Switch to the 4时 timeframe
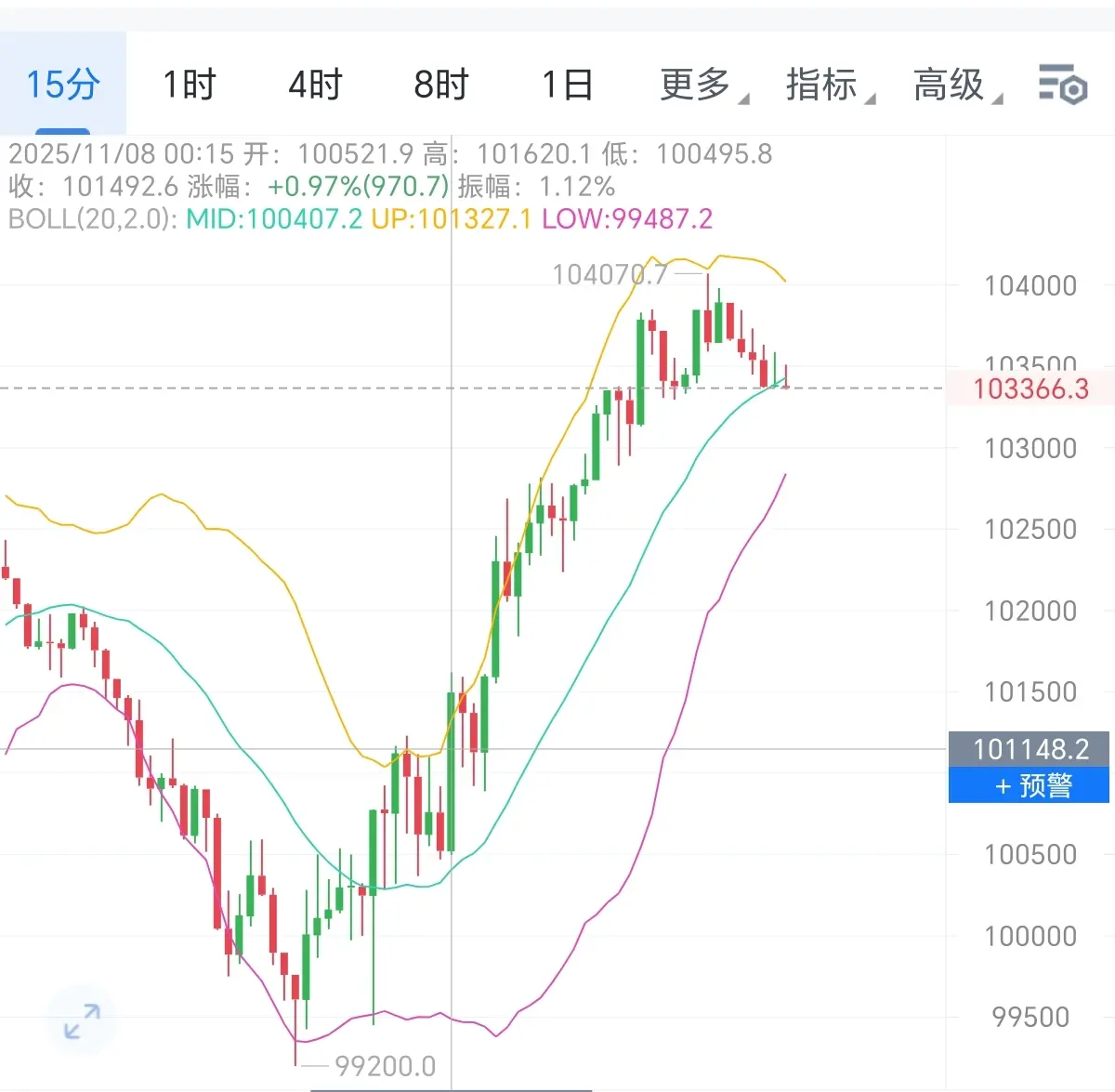Viewport: 1115px width, 1092px height. [314, 85]
